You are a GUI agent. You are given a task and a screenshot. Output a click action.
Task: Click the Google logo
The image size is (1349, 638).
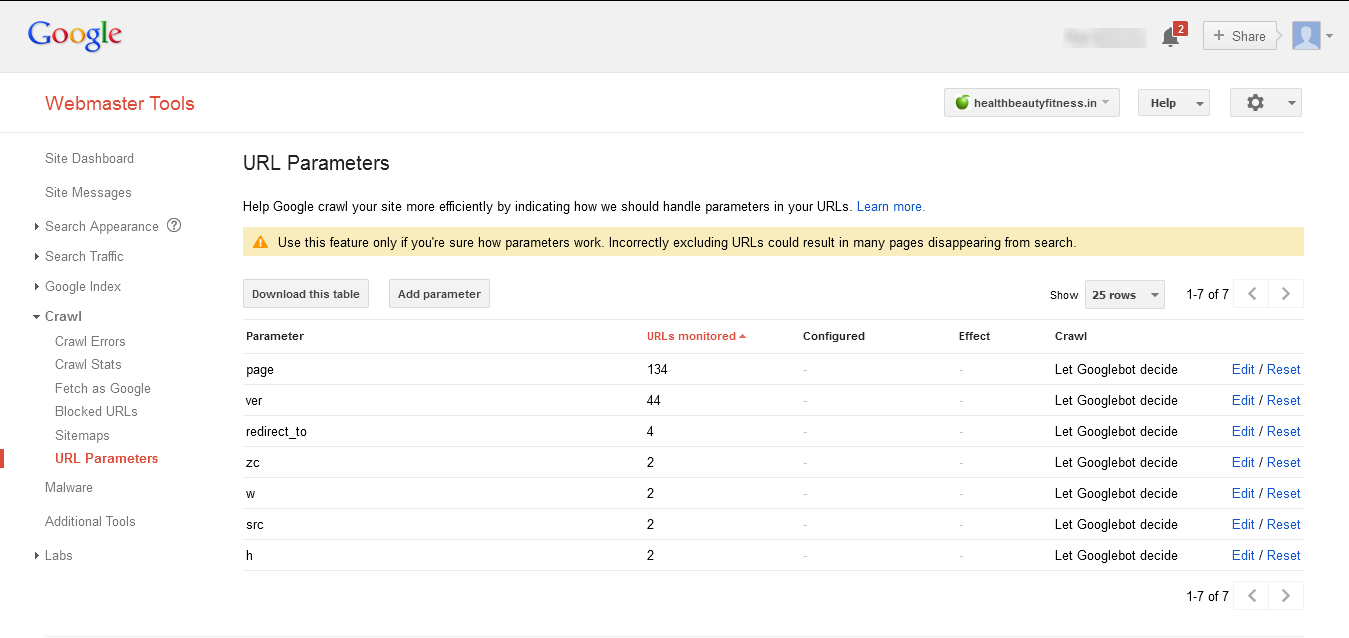pos(75,35)
